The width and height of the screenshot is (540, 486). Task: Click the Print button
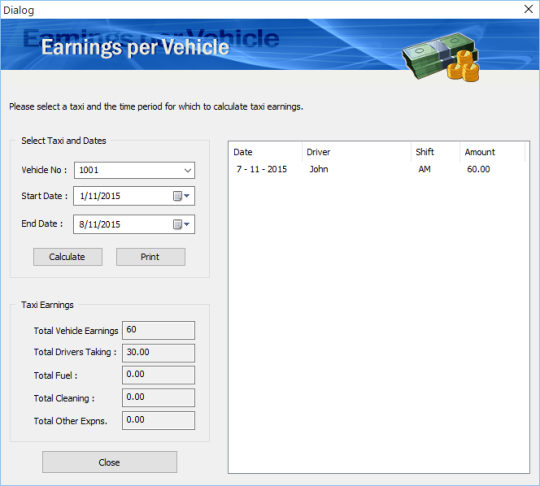click(x=150, y=257)
